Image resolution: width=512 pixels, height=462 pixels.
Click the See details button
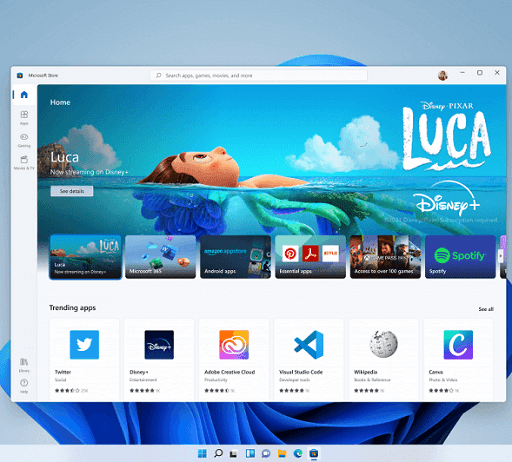[x=72, y=191]
